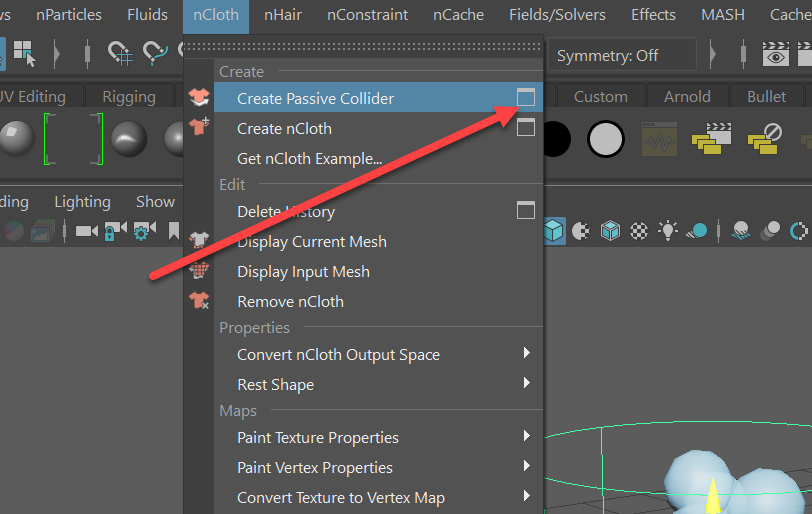Open camera attributes gear icon

[x=144, y=231]
